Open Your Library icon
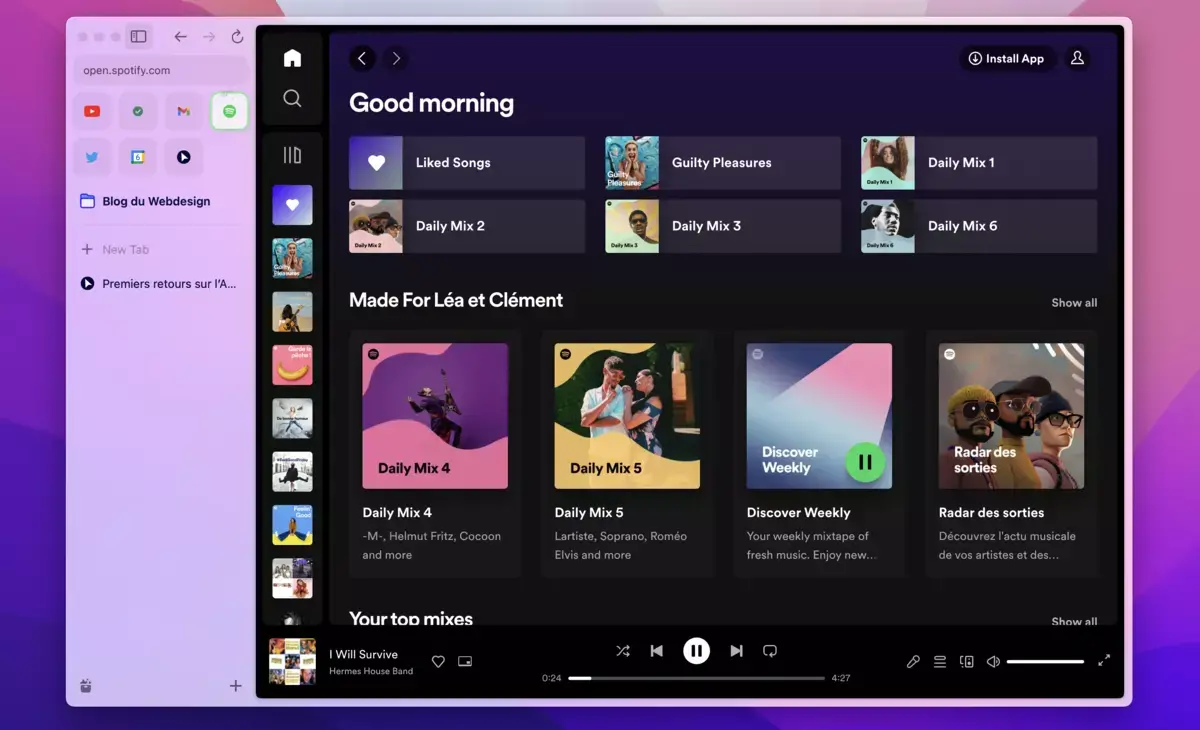The height and width of the screenshot is (730, 1200). pyautogui.click(x=292, y=155)
